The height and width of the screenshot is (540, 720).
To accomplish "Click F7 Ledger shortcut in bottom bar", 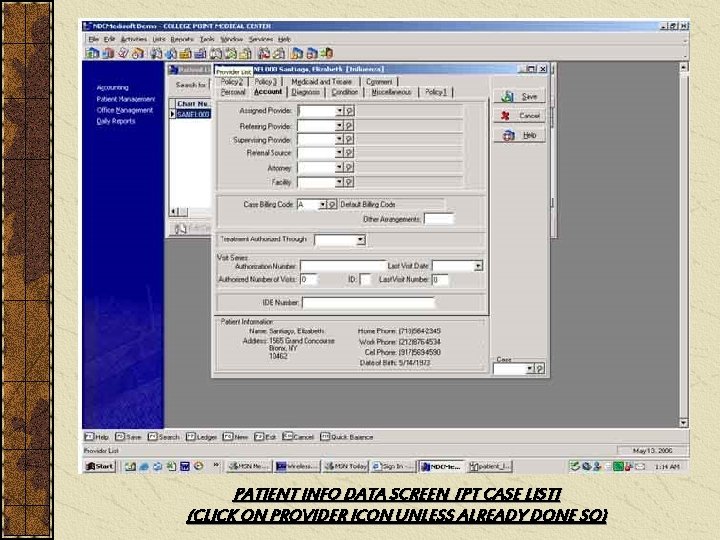I will tap(201, 437).
